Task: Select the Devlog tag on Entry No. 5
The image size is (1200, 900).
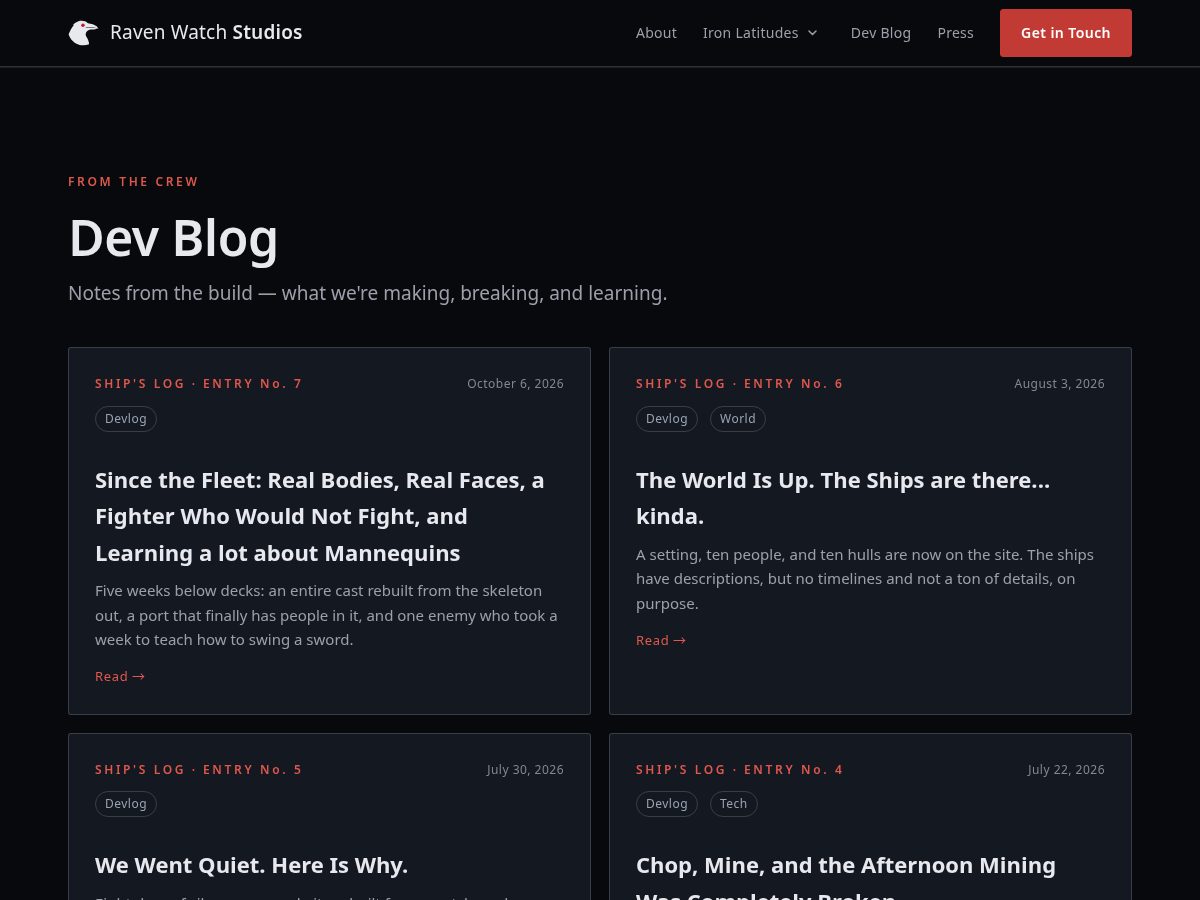Action: (x=126, y=804)
